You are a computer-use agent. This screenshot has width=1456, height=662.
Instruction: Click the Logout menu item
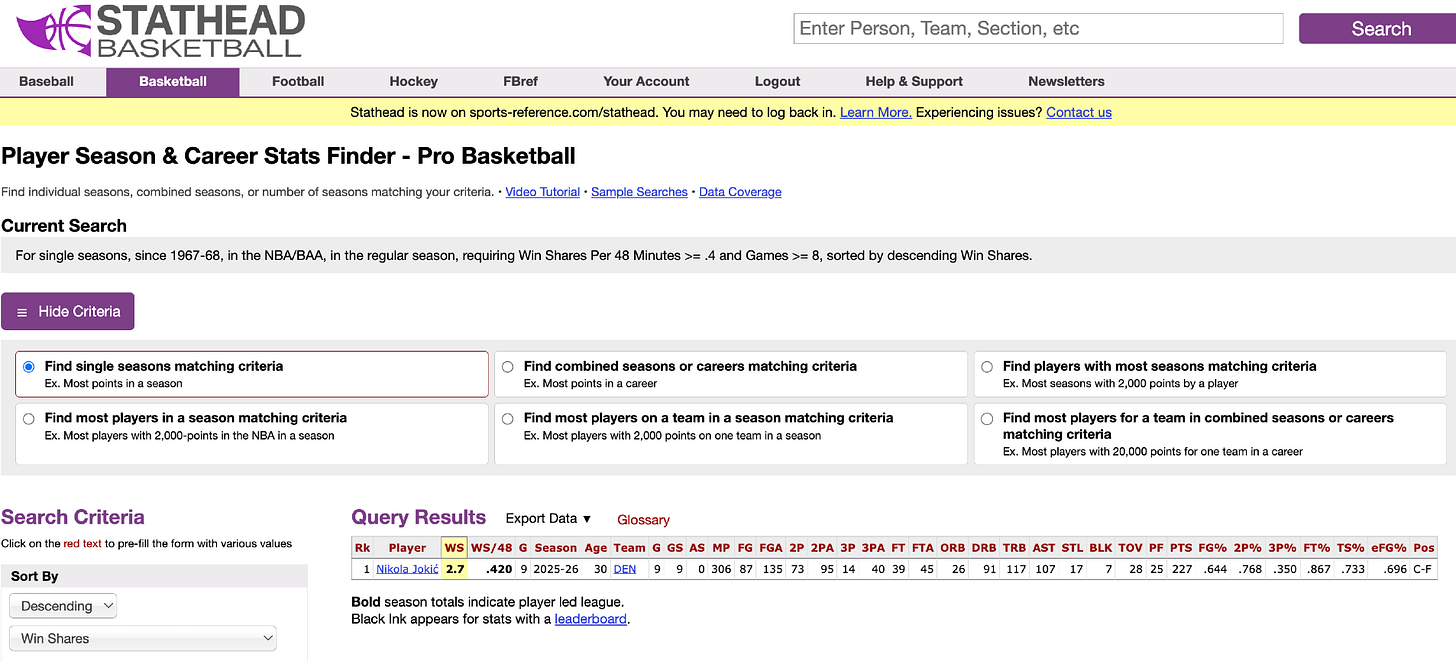tap(778, 82)
